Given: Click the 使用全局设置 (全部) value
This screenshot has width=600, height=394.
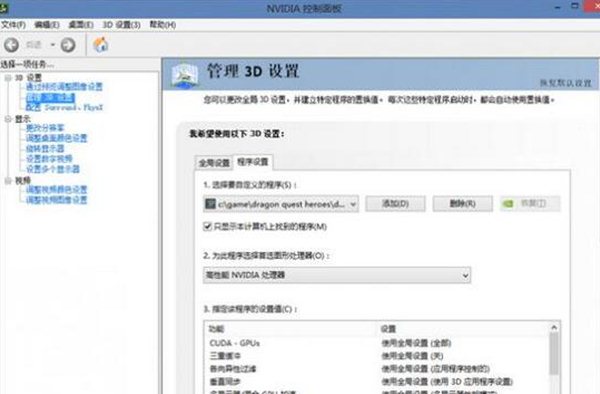Looking at the screenshot, I should tap(416, 343).
